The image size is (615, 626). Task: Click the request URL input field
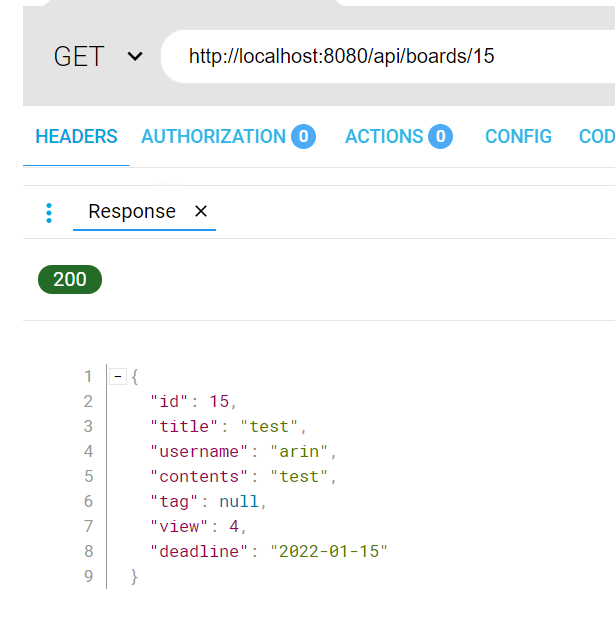click(x=387, y=56)
